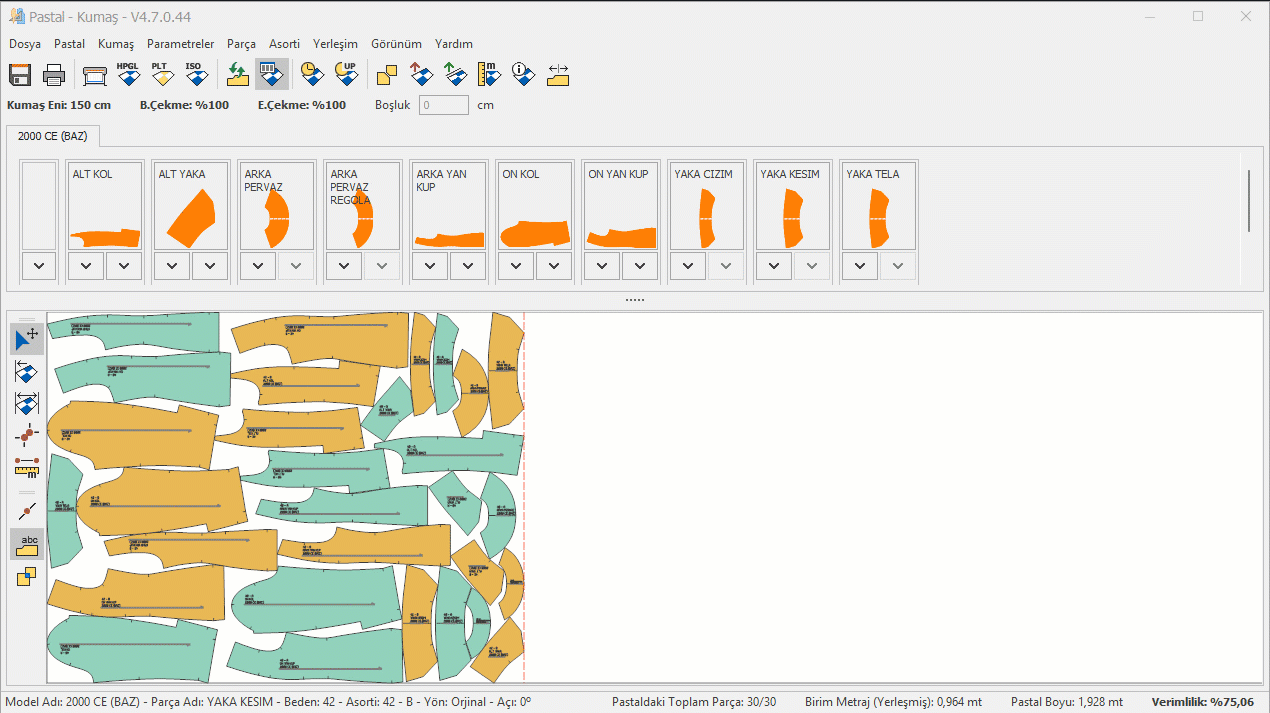1270x713 pixels.
Task: Open second dropdown under ON KOL piece
Action: [x=554, y=266]
